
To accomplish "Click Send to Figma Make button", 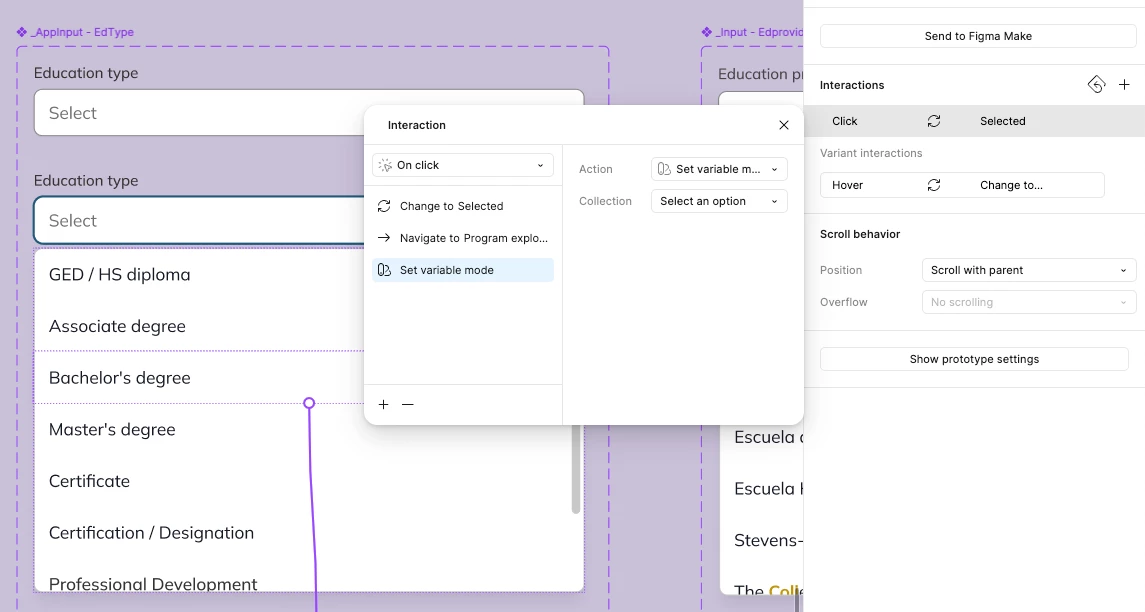I will (x=978, y=36).
